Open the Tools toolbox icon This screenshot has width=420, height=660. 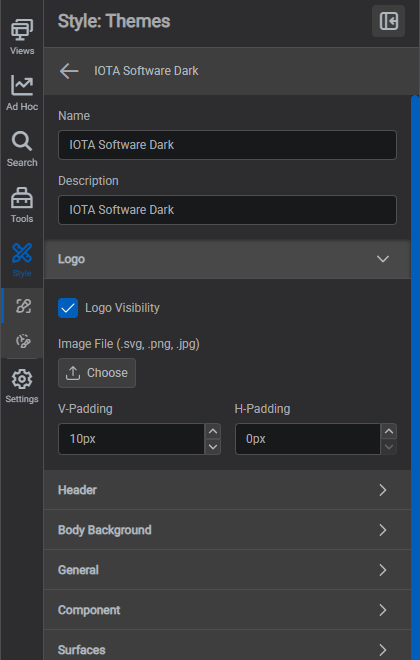[x=22, y=198]
